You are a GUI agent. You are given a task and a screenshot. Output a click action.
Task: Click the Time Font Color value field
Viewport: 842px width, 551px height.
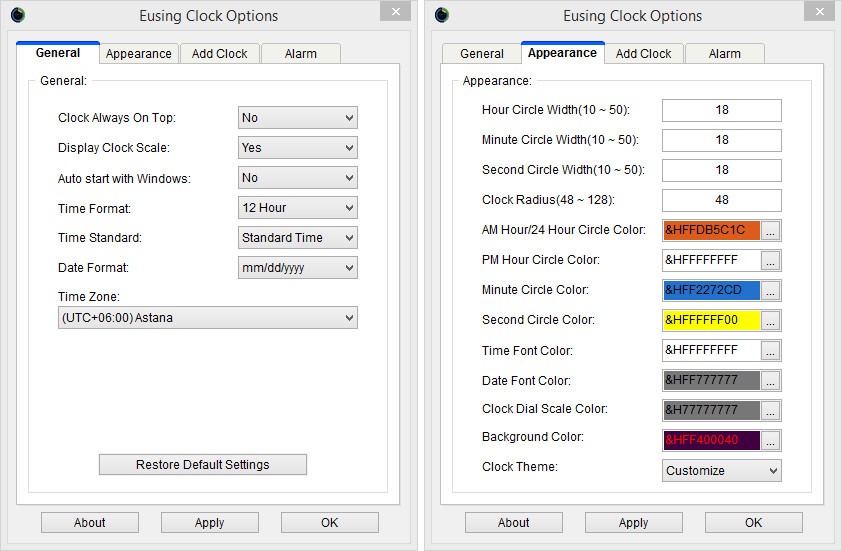(x=712, y=351)
